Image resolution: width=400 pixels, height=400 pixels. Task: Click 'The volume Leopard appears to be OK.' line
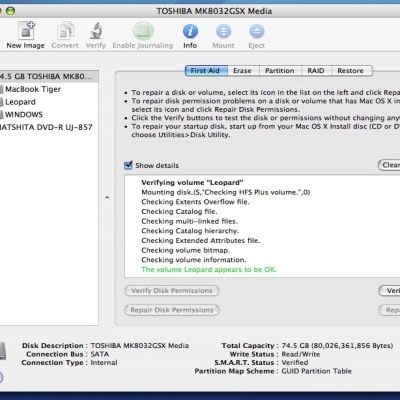[x=209, y=270]
